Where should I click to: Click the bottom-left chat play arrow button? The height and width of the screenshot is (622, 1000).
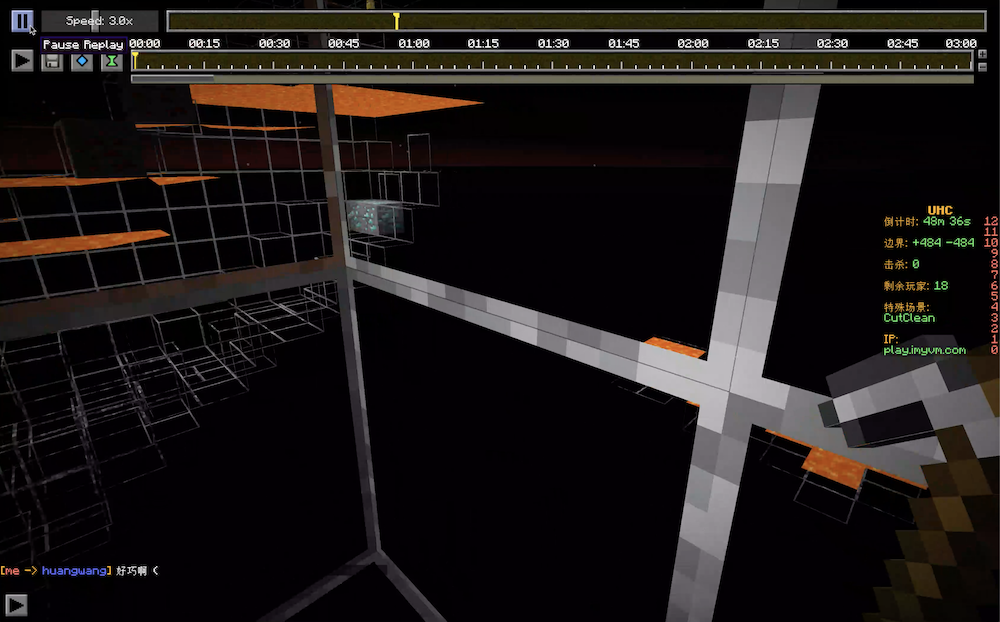pos(16,605)
